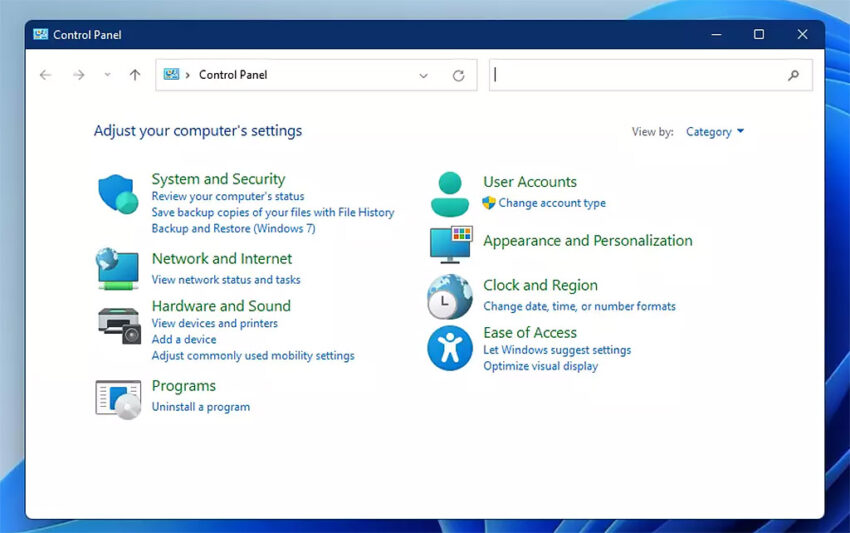Open the Hardware and Sound printer icon
Viewport: 850px width, 533px height.
[119, 326]
